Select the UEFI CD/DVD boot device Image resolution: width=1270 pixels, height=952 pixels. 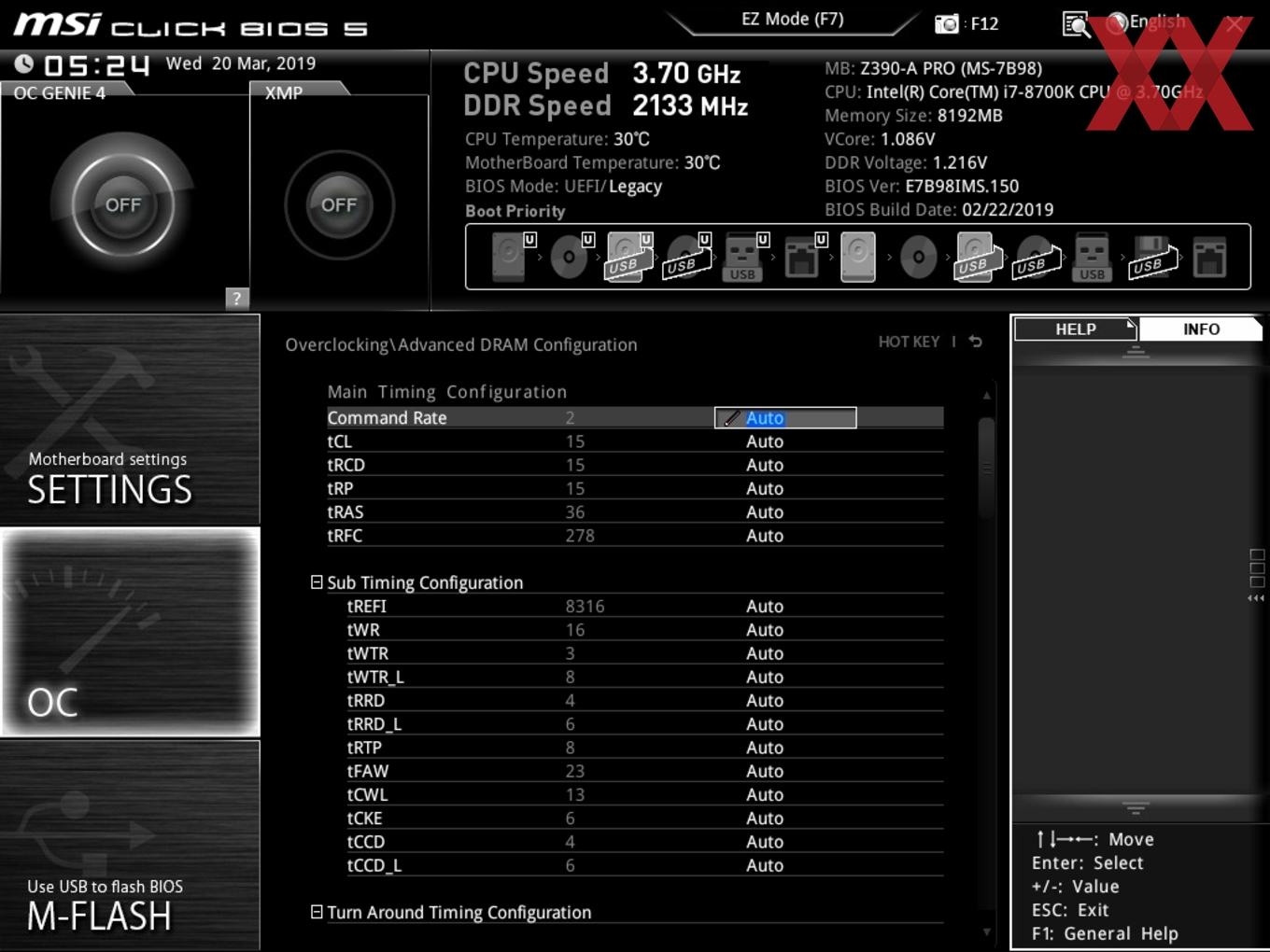point(571,257)
